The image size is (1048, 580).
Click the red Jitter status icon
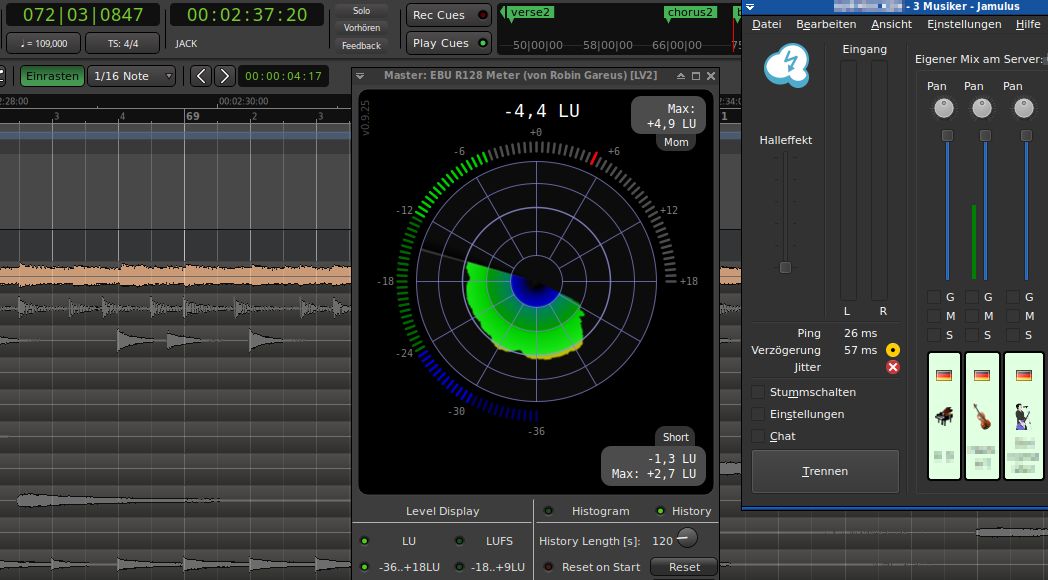click(x=893, y=367)
